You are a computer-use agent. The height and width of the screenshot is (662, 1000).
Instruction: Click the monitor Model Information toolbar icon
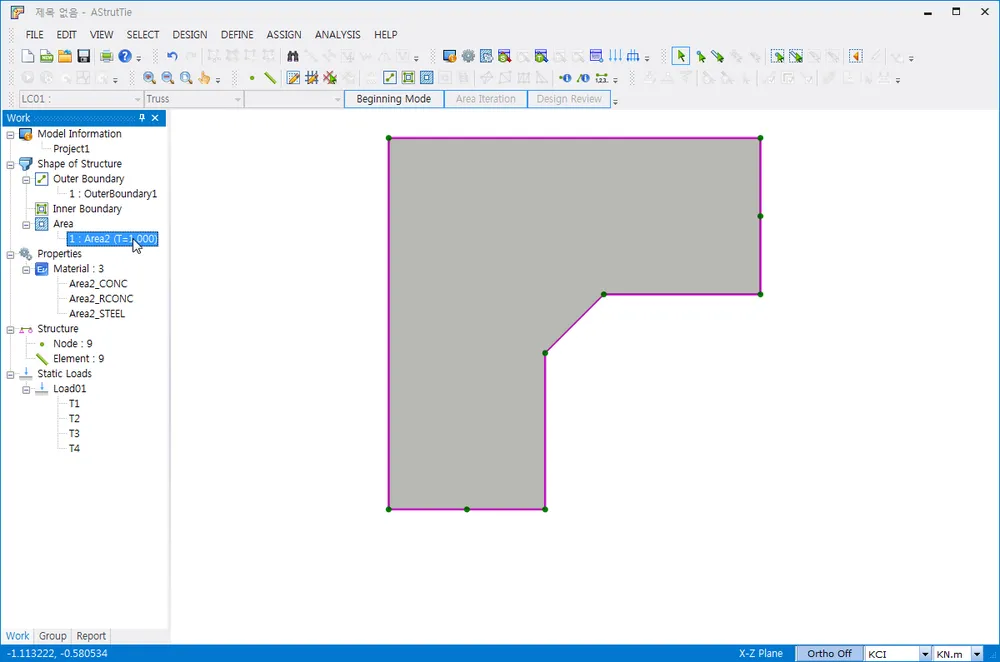pyautogui.click(x=450, y=57)
